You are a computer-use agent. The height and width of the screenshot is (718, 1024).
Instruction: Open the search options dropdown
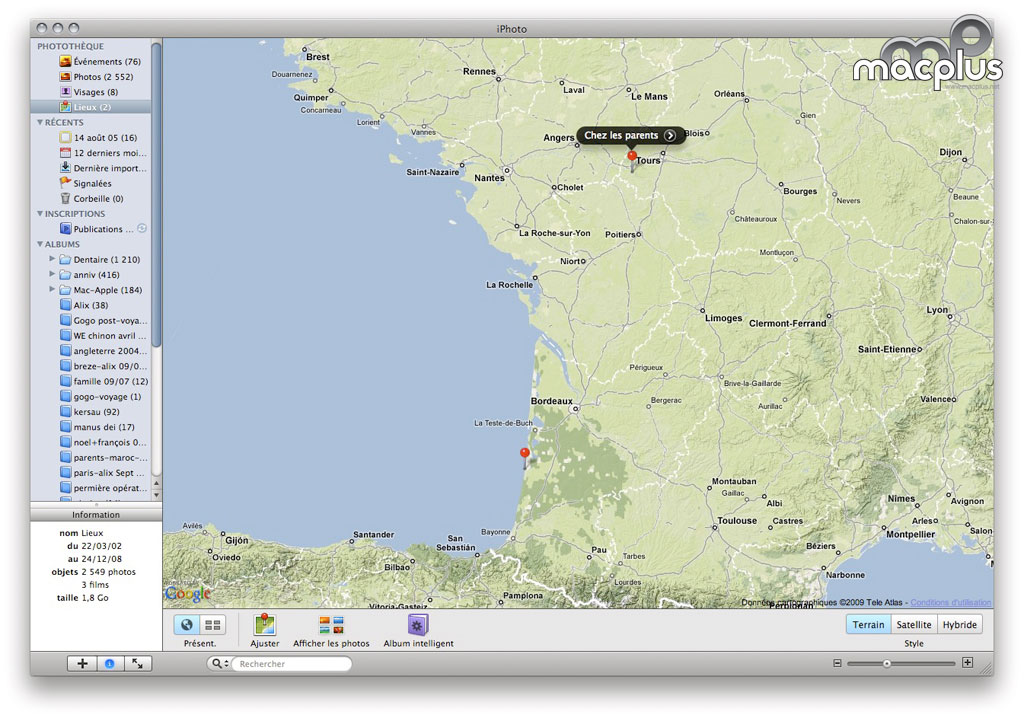point(219,664)
